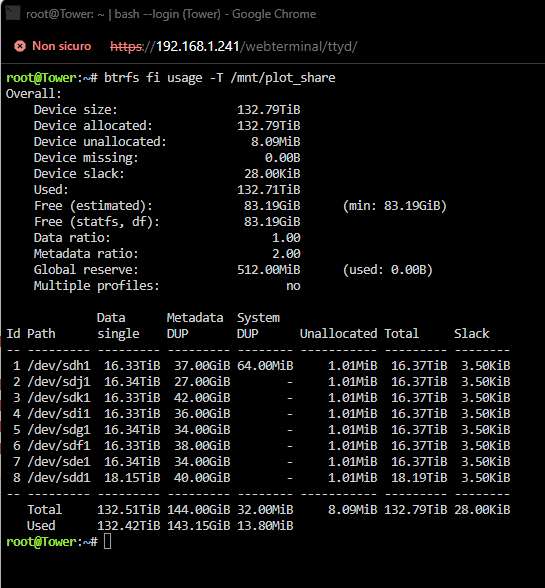Click the command text btrfs fi usage

[x=153, y=78]
